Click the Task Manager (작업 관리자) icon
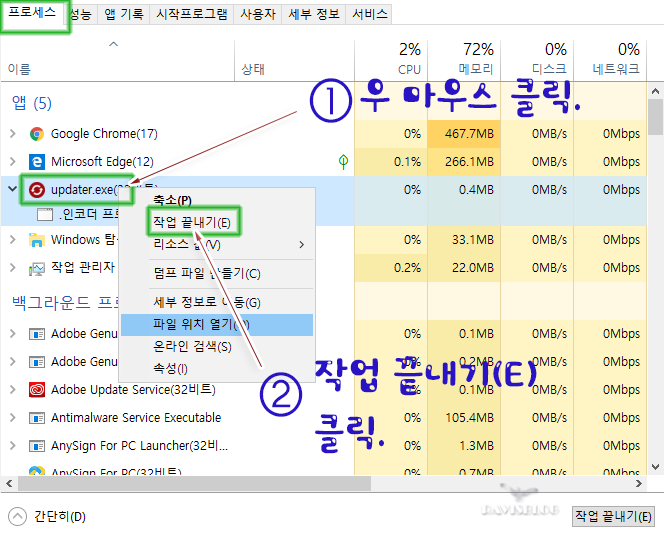The image size is (664, 541). (37, 268)
